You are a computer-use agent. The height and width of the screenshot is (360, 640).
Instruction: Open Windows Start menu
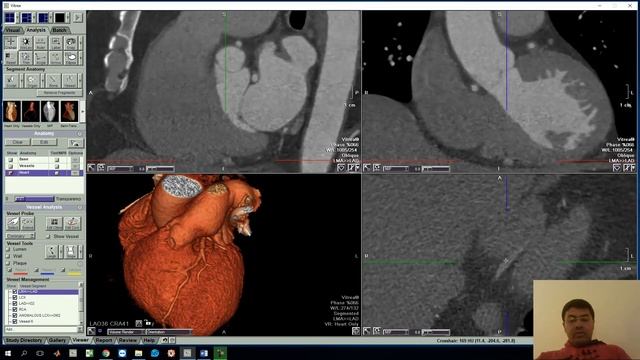click(8, 353)
